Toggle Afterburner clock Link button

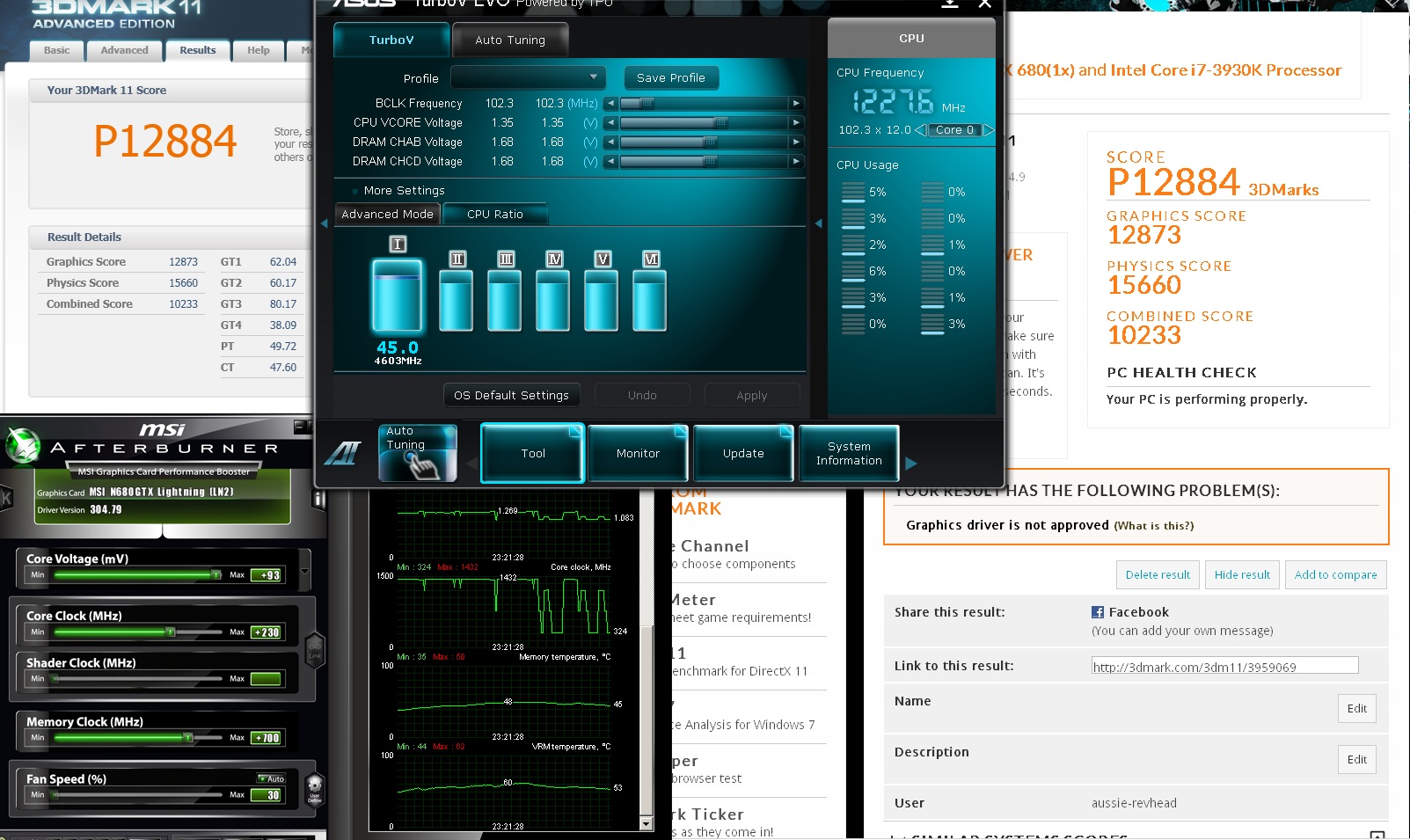point(315,650)
